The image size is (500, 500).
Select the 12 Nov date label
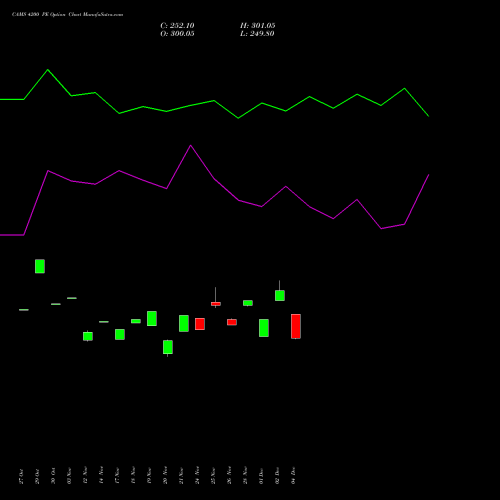coord(85,476)
